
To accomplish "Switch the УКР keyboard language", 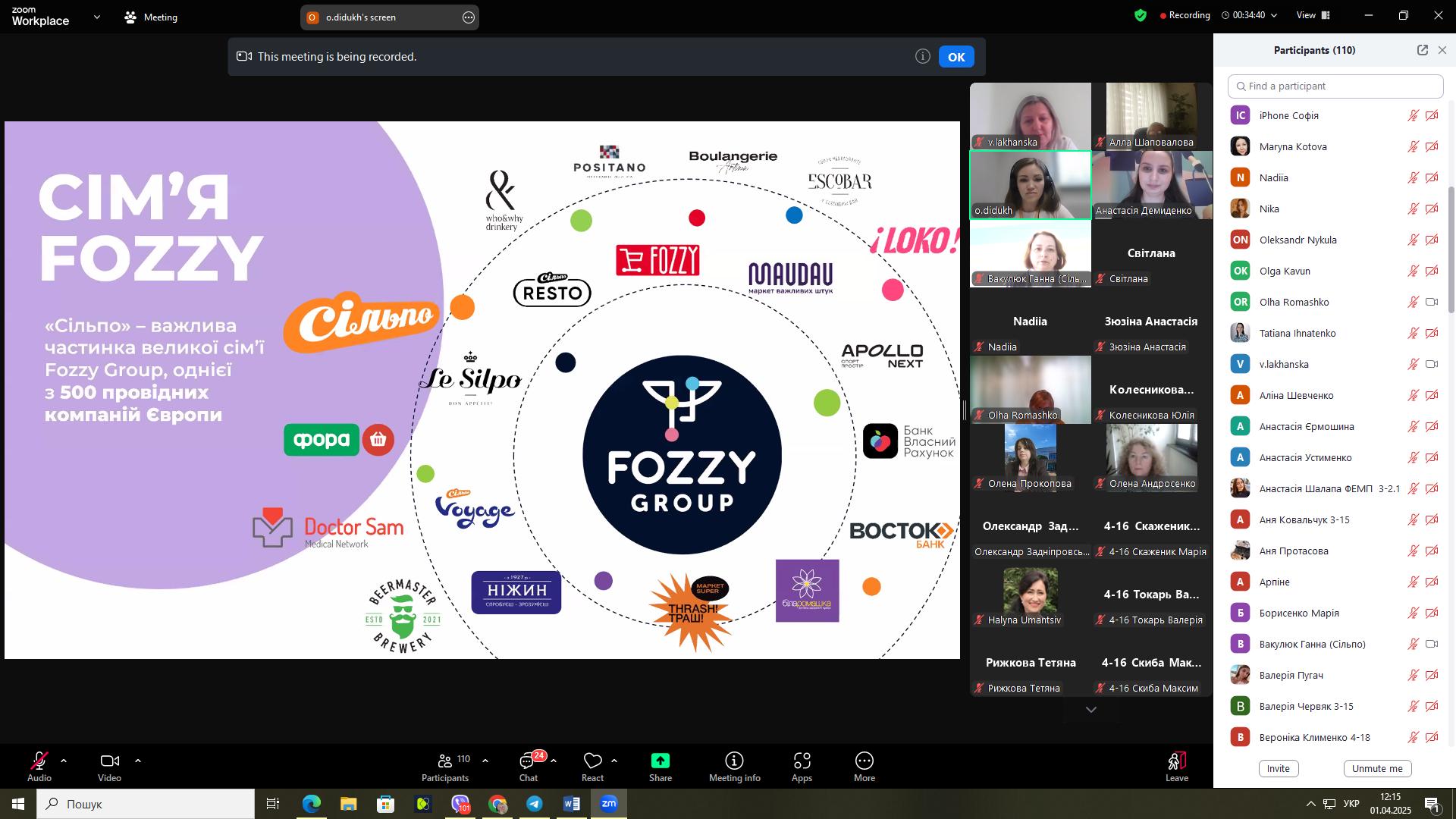I will coord(1351,804).
